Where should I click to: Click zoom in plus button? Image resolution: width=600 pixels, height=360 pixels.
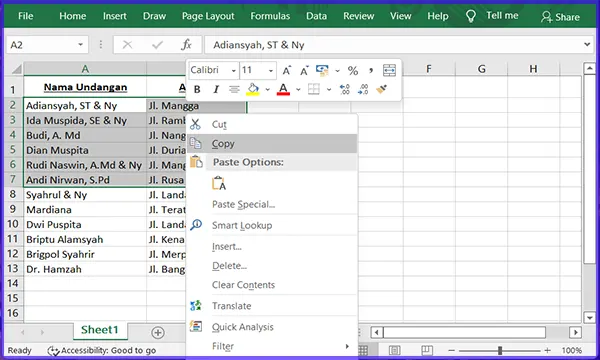[x=548, y=350]
